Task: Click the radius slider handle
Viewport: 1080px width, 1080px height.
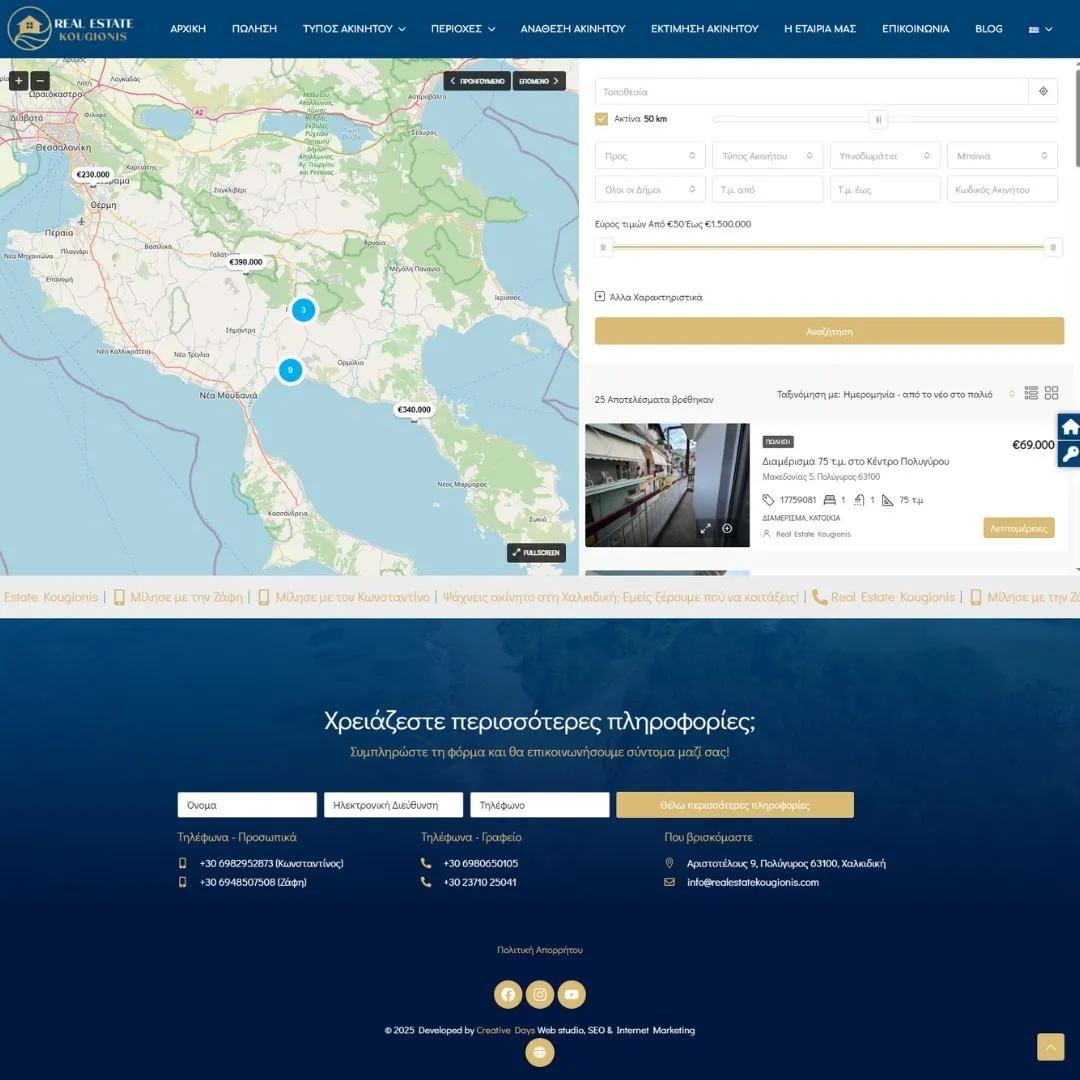Action: [x=878, y=120]
